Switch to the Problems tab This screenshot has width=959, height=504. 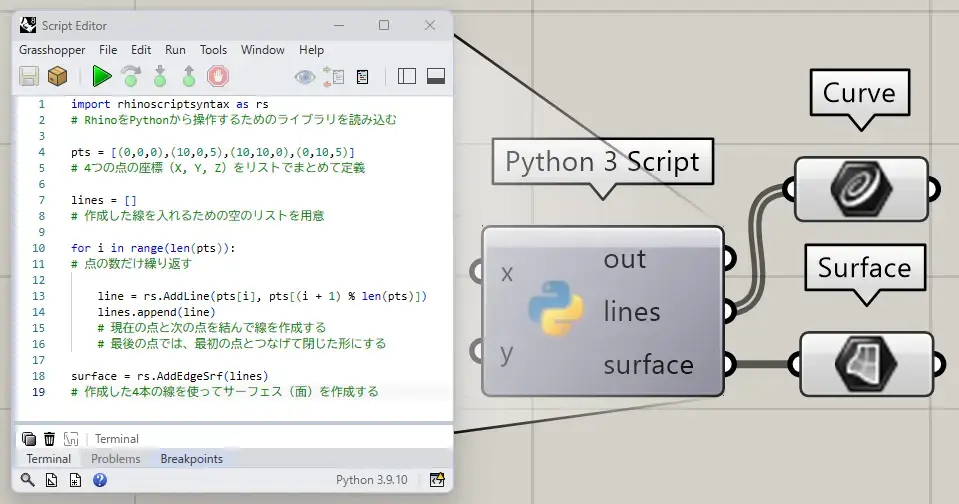pyautogui.click(x=116, y=459)
